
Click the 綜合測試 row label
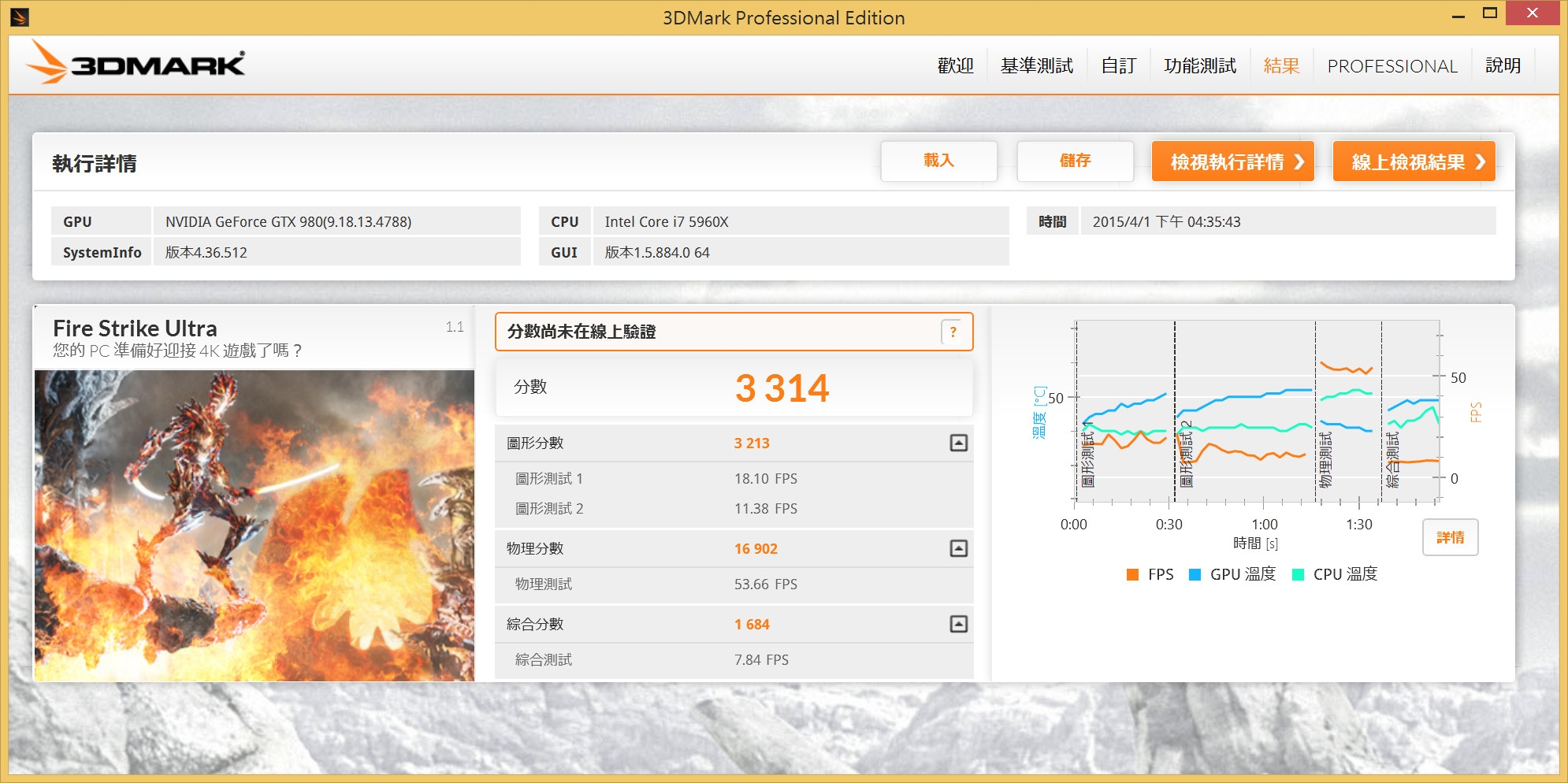544,659
